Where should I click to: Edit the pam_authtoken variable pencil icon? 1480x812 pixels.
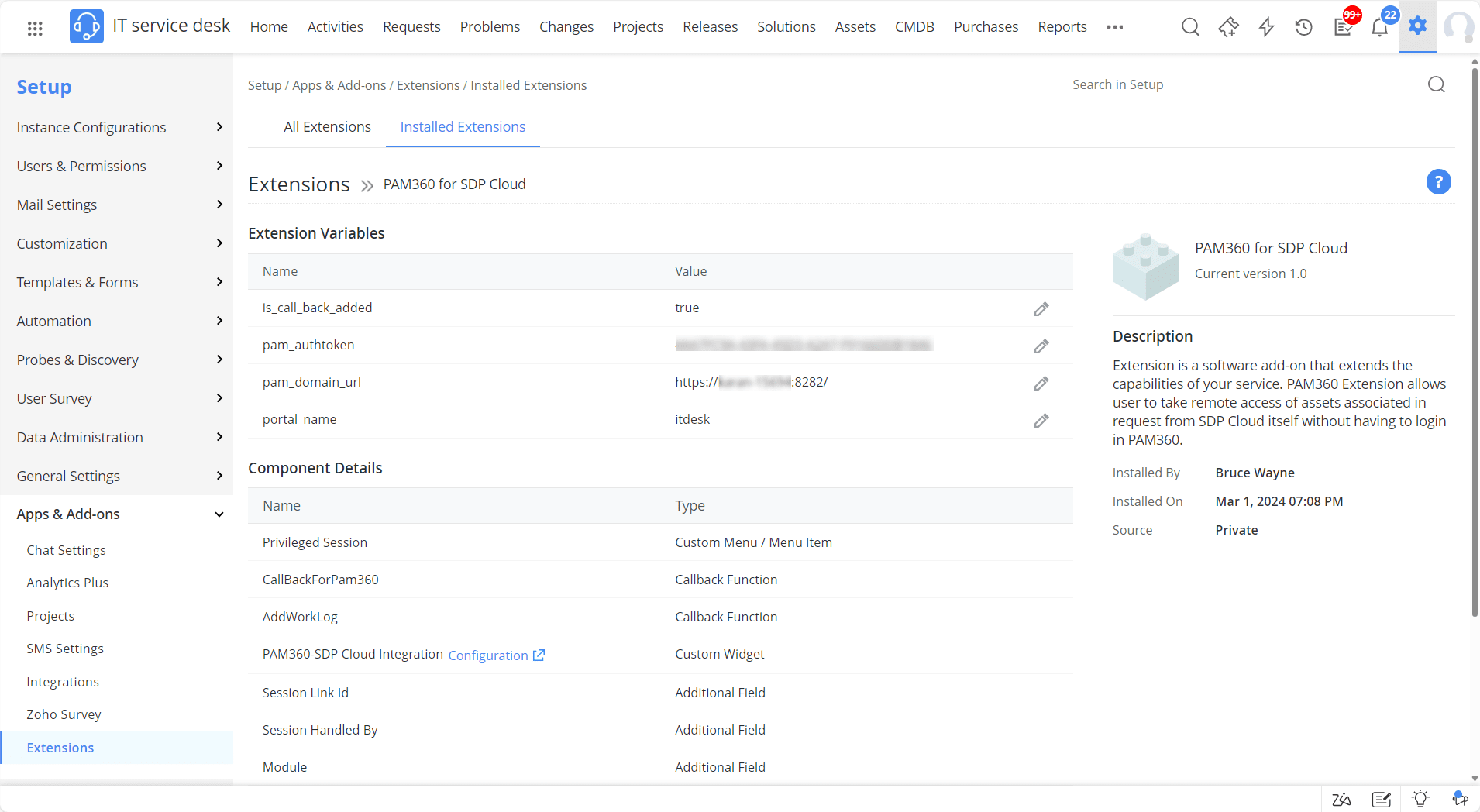tap(1041, 346)
